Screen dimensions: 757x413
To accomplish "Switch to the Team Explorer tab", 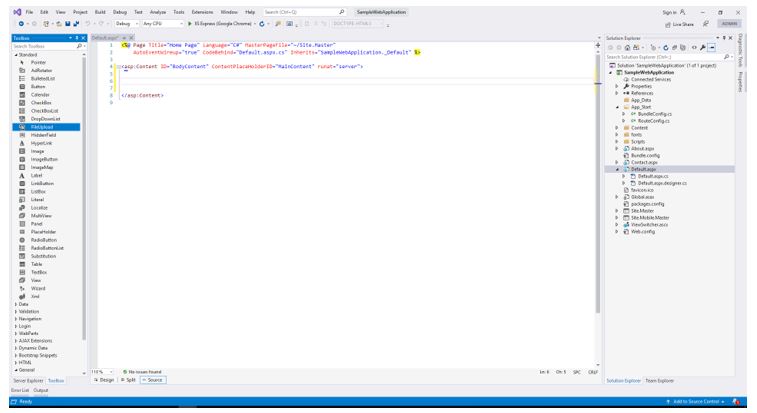I will tap(659, 381).
